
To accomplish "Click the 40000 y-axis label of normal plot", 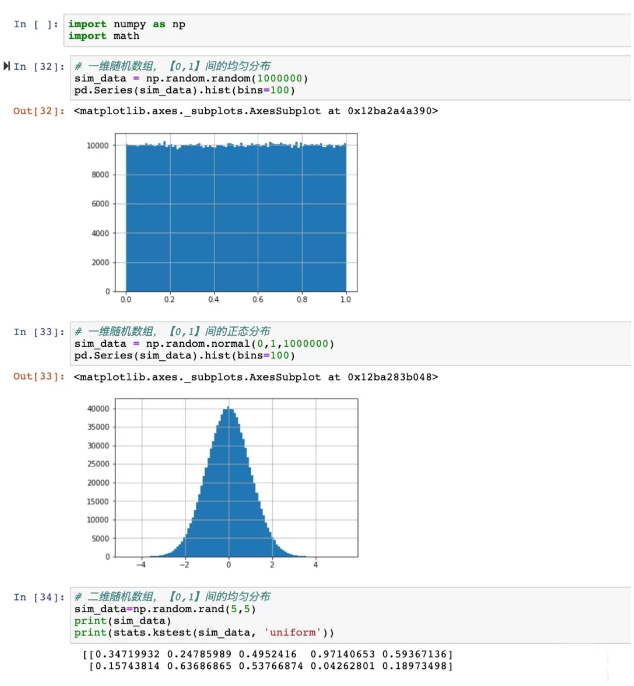I will click(98, 409).
